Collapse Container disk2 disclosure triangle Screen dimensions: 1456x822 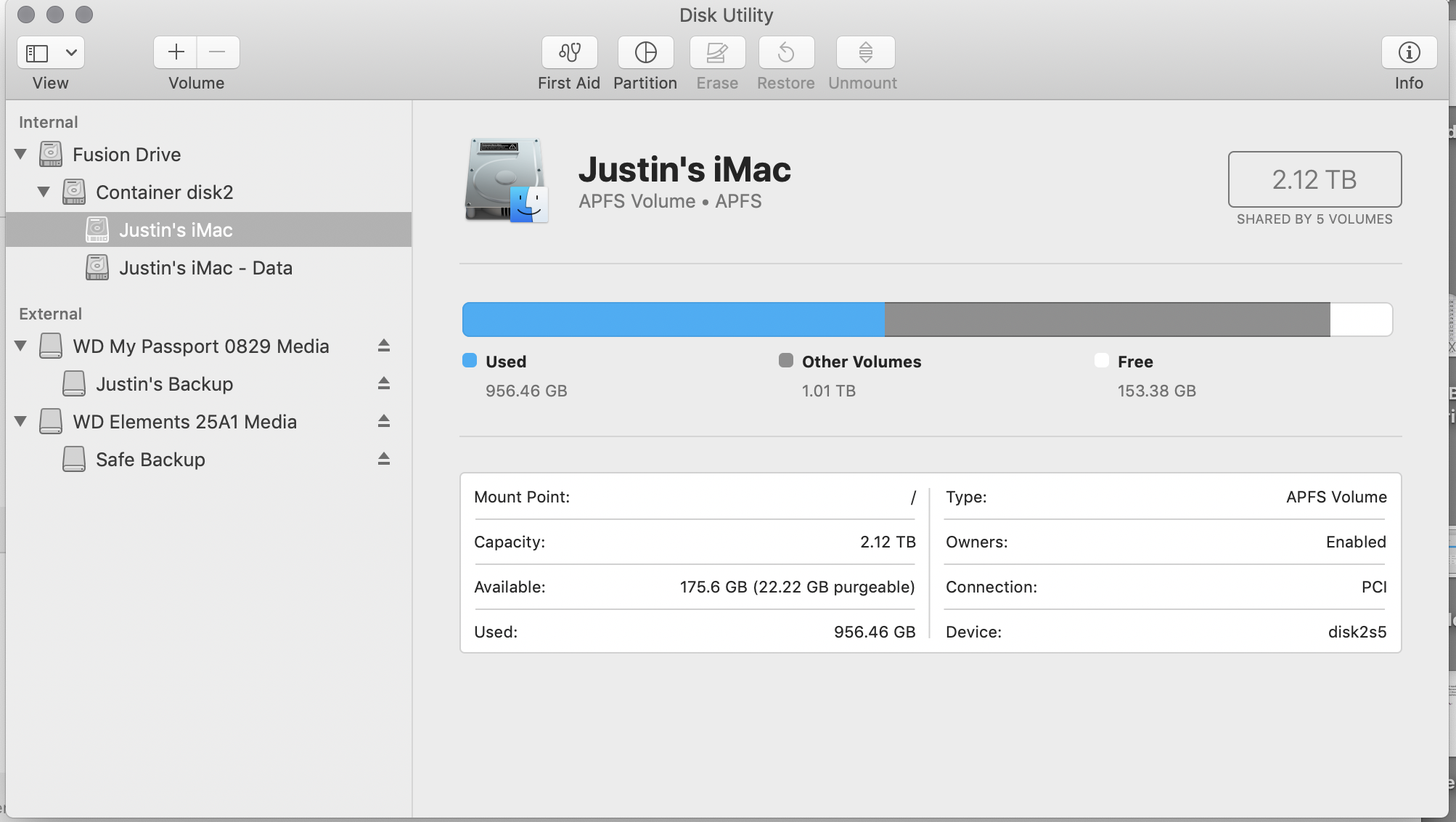43,192
